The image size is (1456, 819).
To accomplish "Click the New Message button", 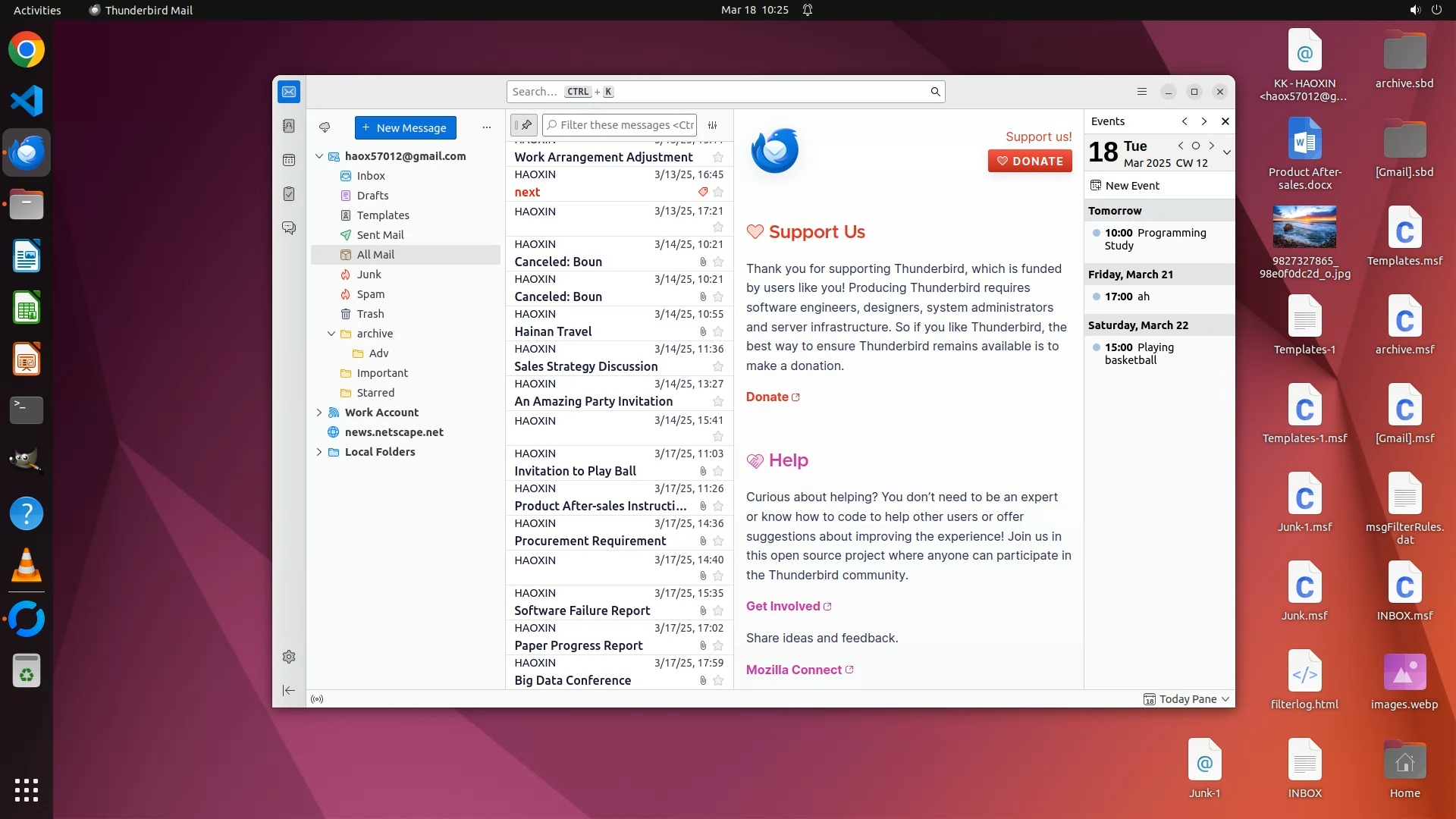I will pyautogui.click(x=406, y=127).
